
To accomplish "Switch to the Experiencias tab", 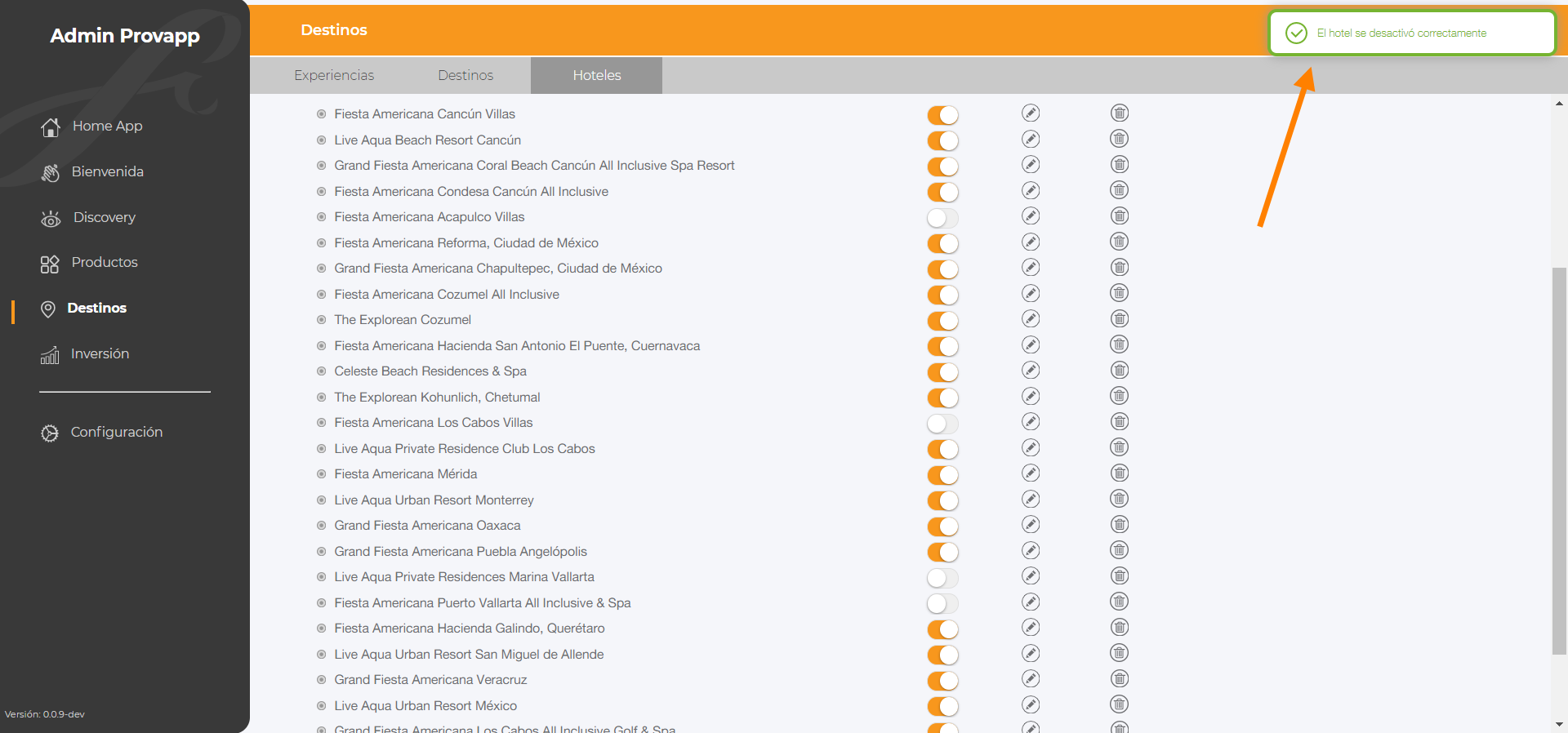I will click(x=334, y=75).
